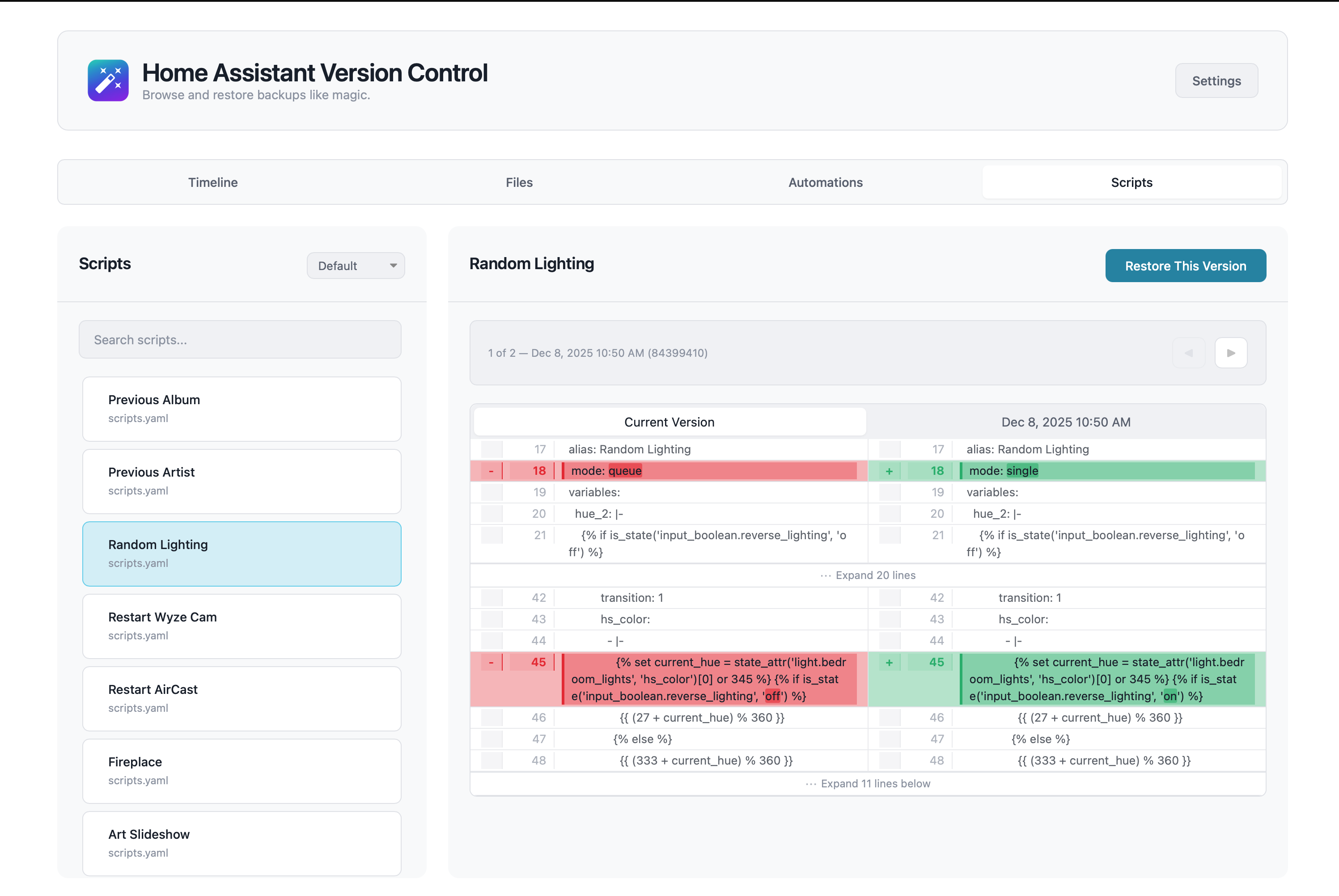Open the Default scripts dropdown
This screenshot has width=1339, height=896.
(356, 265)
